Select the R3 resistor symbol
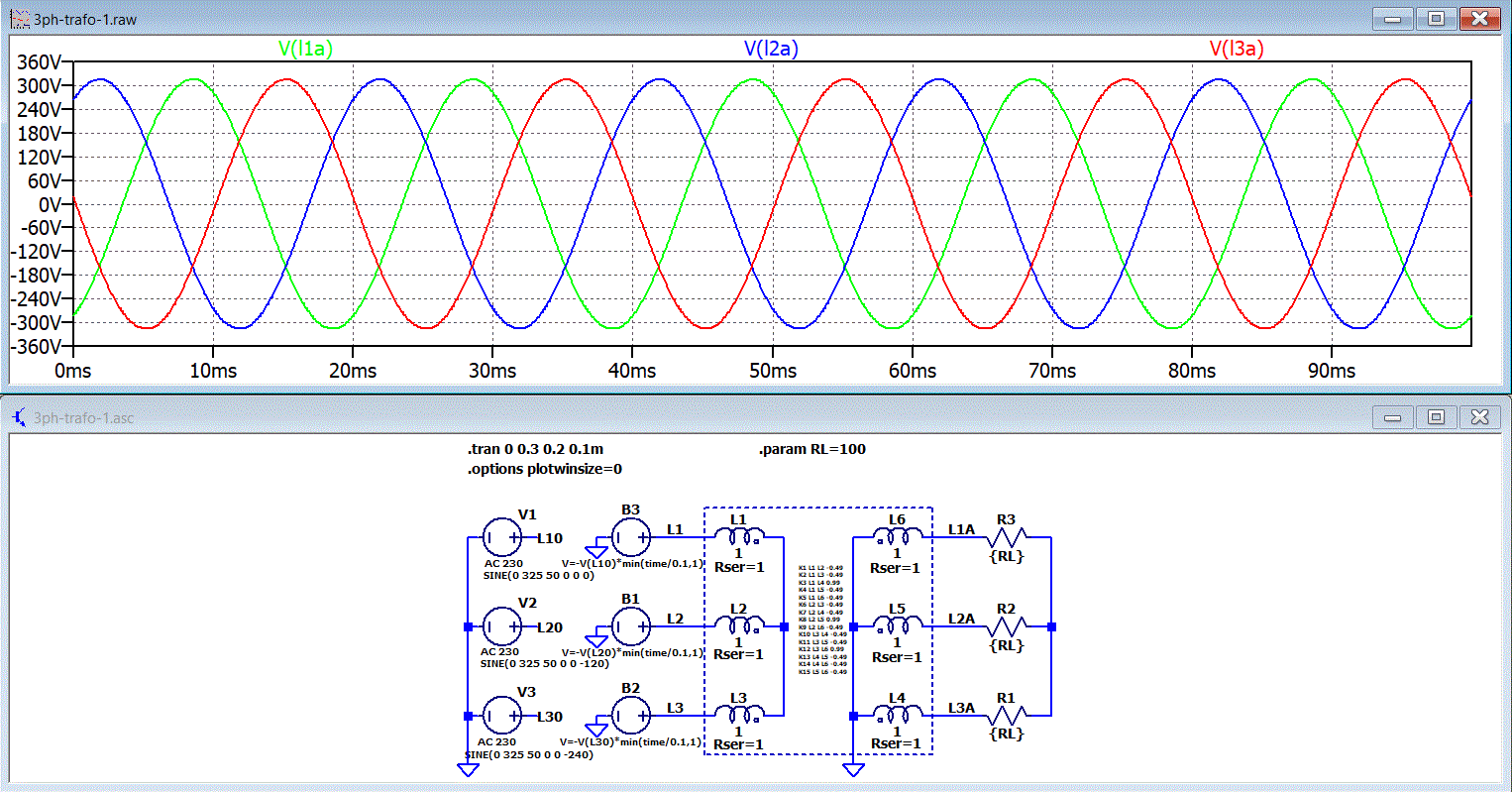Viewport: 1512px width, 792px height. (1007, 537)
